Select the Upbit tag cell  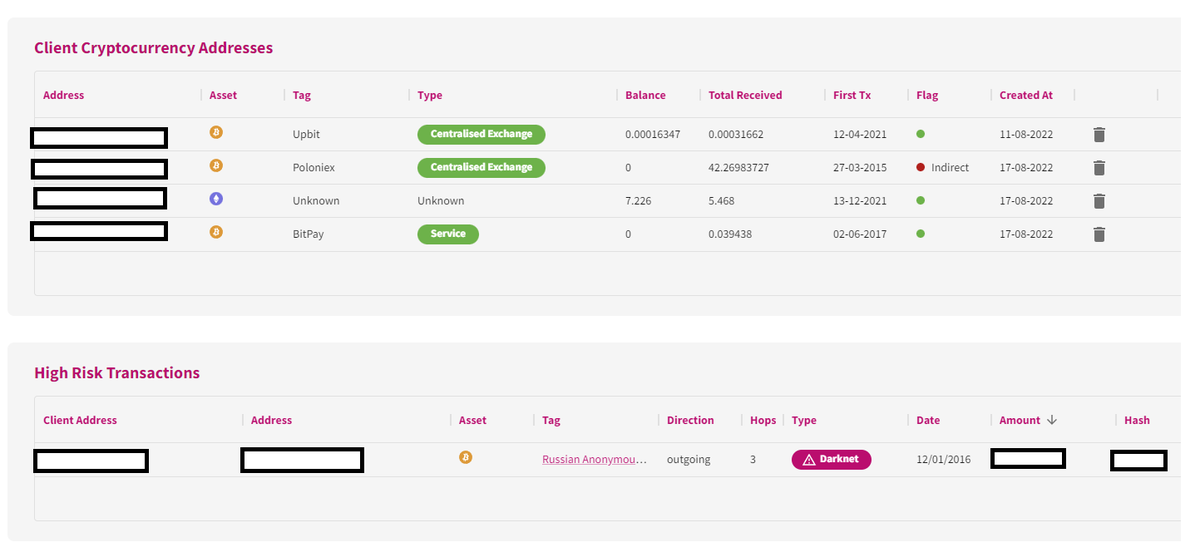click(306, 134)
